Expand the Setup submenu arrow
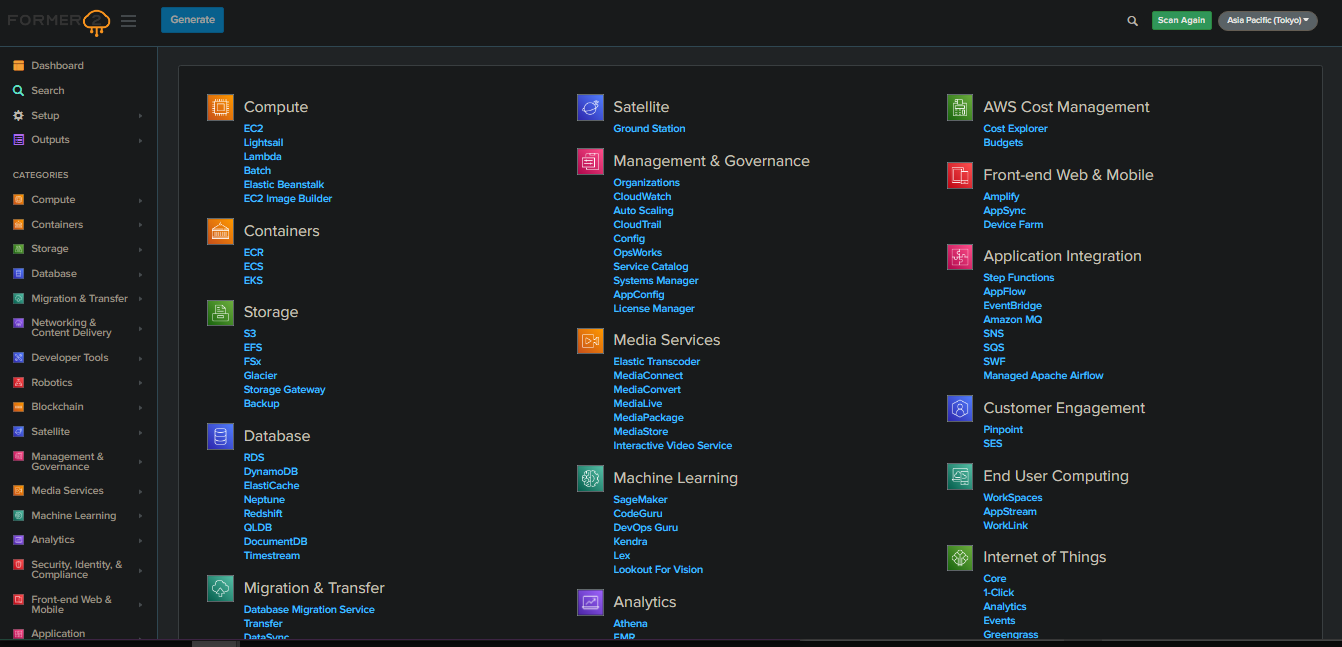This screenshot has width=1342, height=647. click(x=140, y=116)
